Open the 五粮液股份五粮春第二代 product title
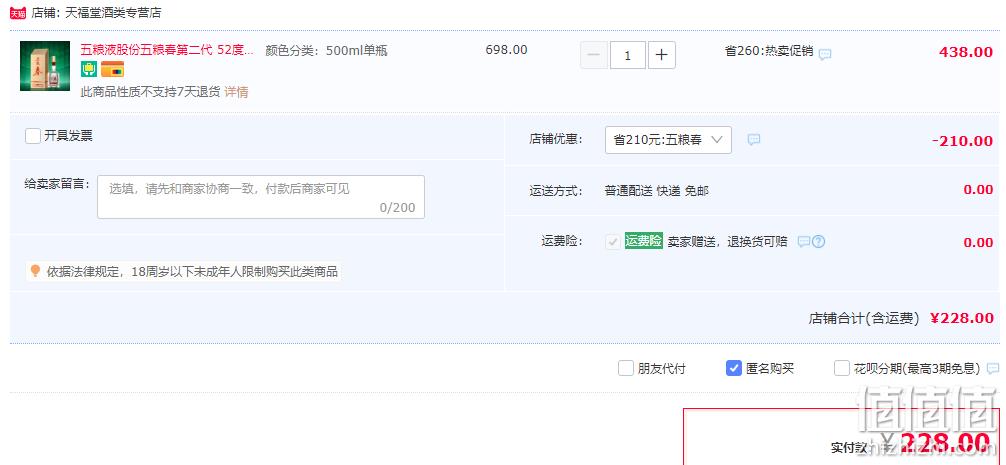The height and width of the screenshot is (465, 1006). click(167, 50)
